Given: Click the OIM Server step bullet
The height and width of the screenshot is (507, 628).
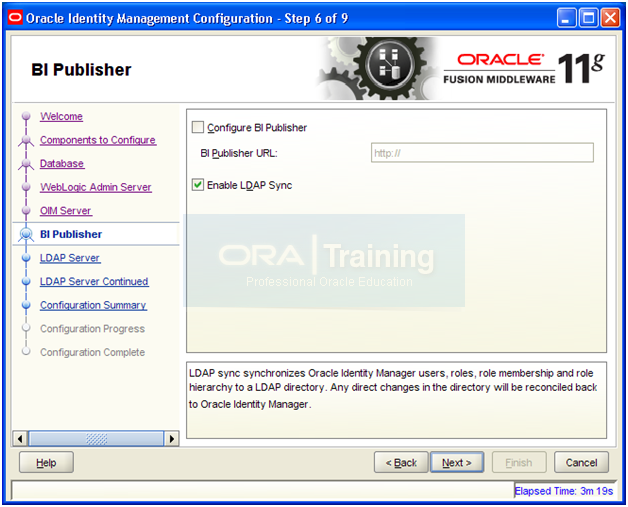Looking at the screenshot, I should (26, 211).
